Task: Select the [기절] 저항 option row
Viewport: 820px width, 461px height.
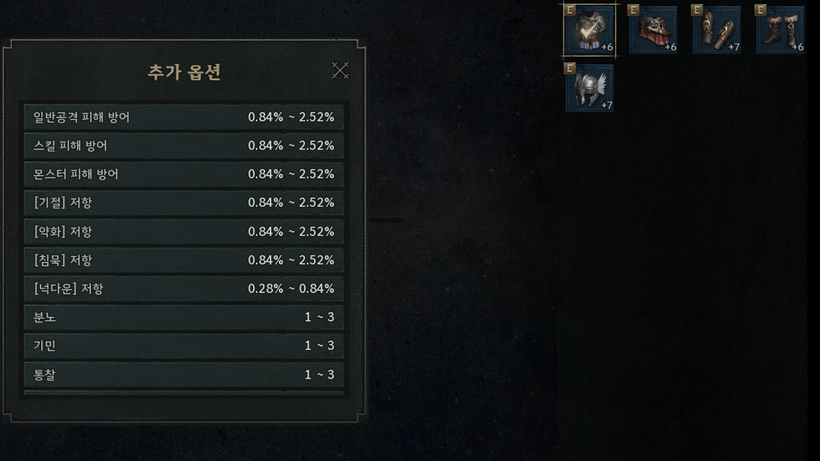Action: click(x=184, y=202)
